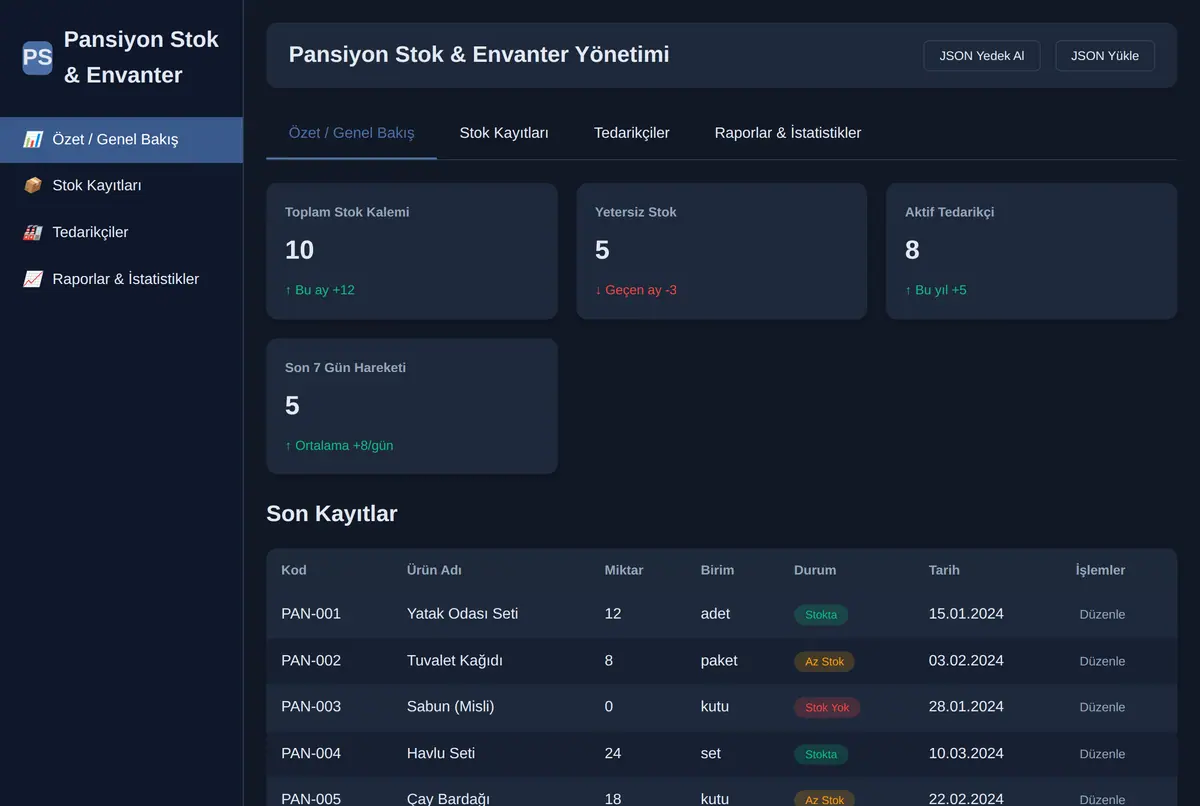Viewport: 1200px width, 806px height.
Task: Click the Az Stok badge for Tuvalet Kağıdı
Action: (825, 661)
